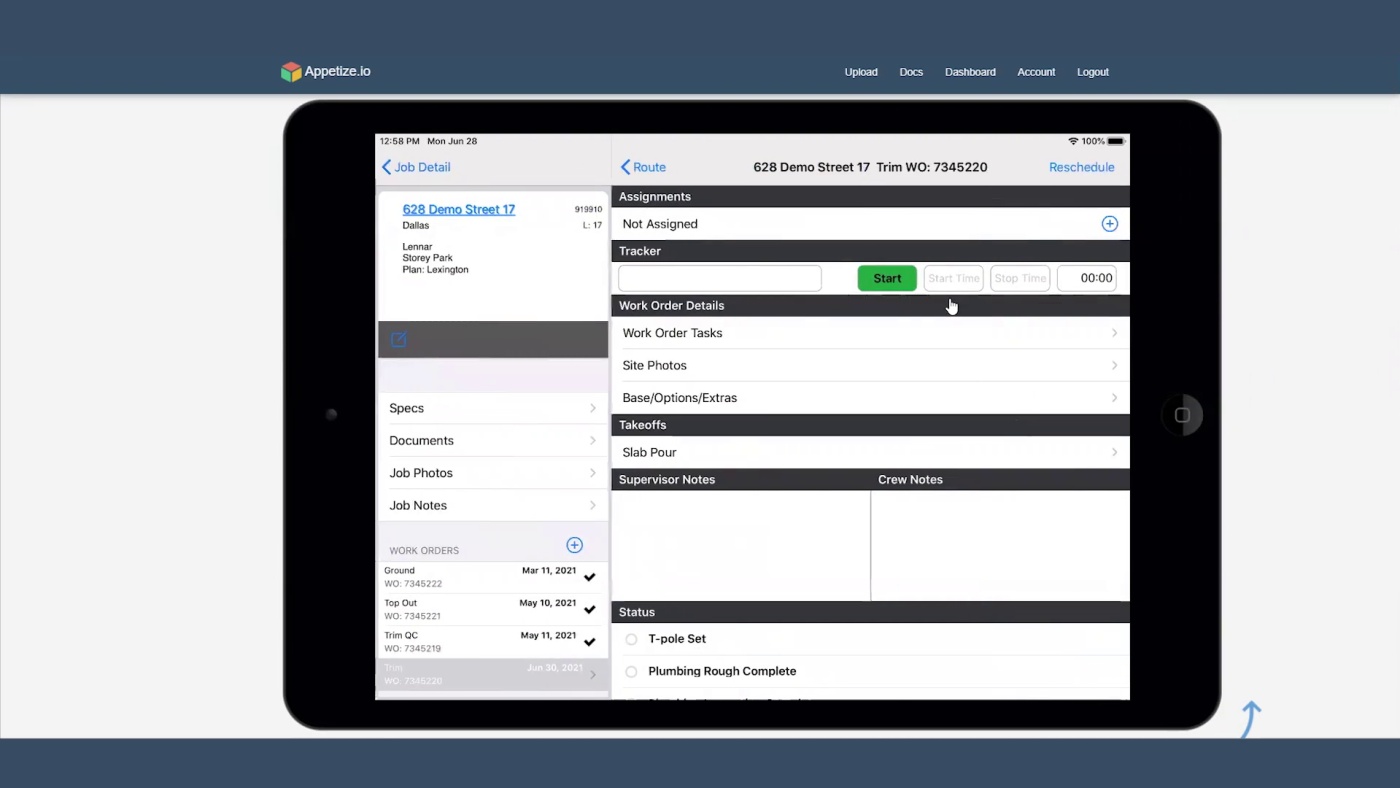Tap Reschedule
This screenshot has height=788, width=1400.
pyautogui.click(x=1081, y=167)
